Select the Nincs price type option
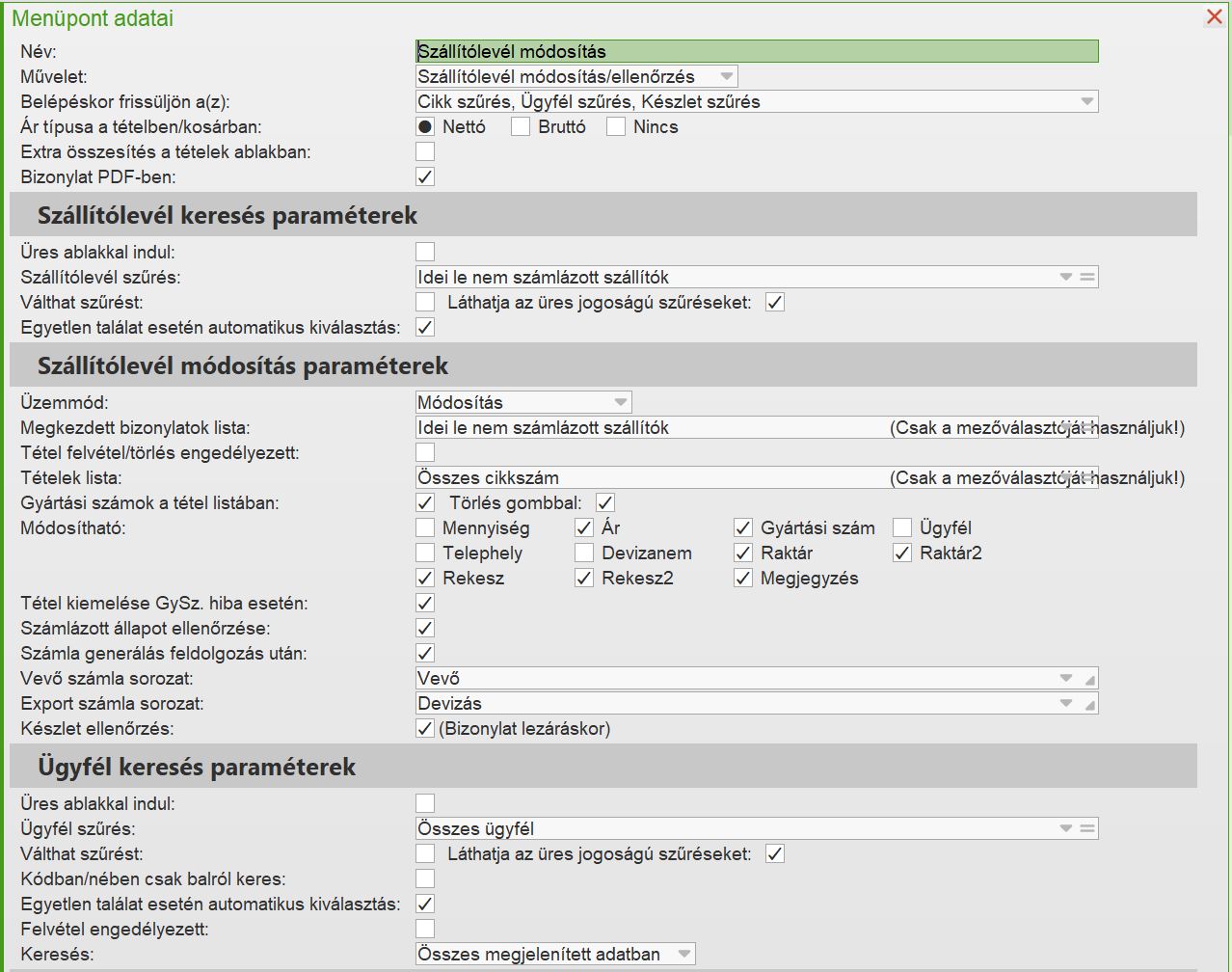The height and width of the screenshot is (972, 1232). click(616, 126)
